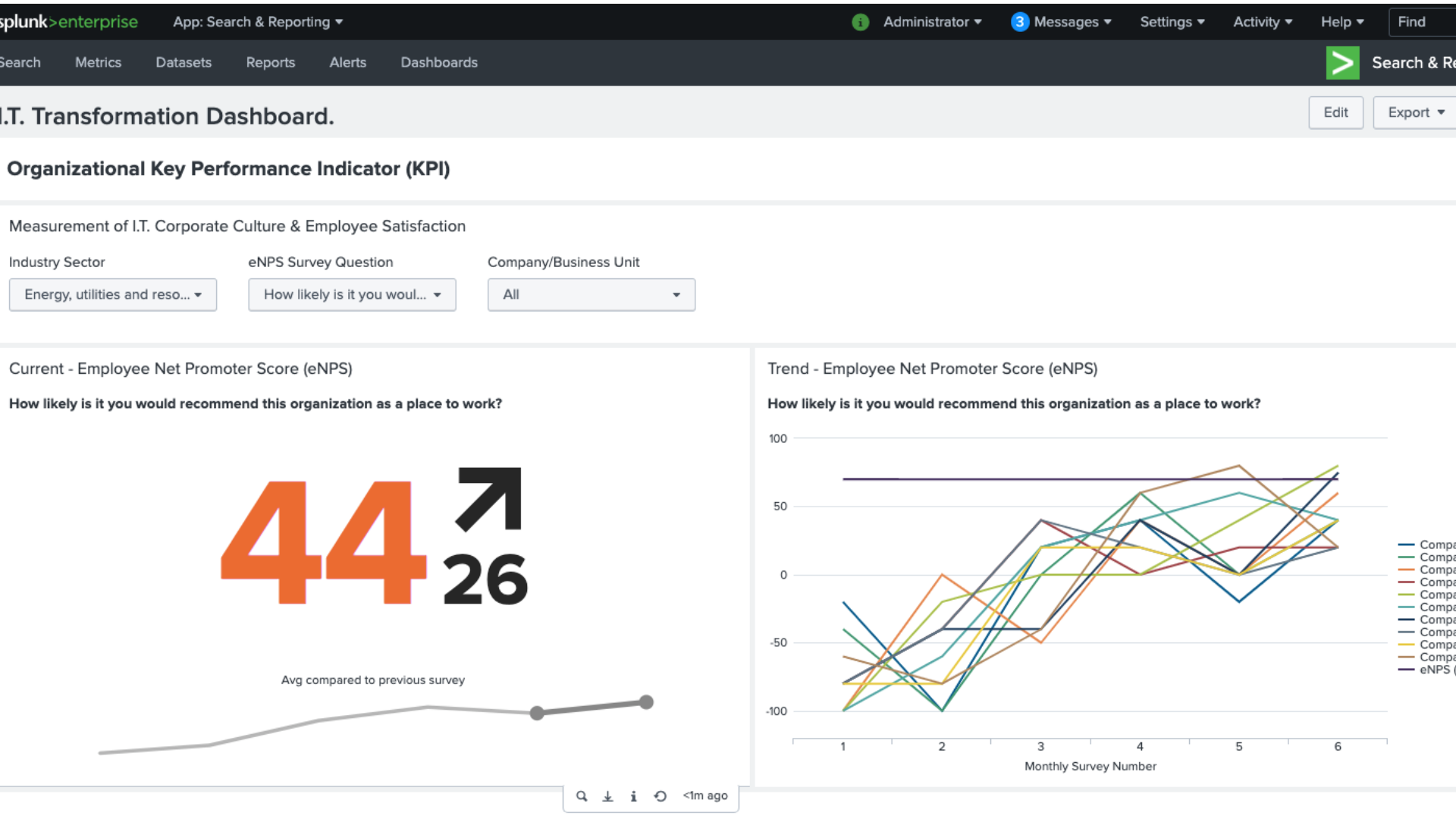
Task: Click the first blue Company legend entry
Action: pyautogui.click(x=1426, y=544)
